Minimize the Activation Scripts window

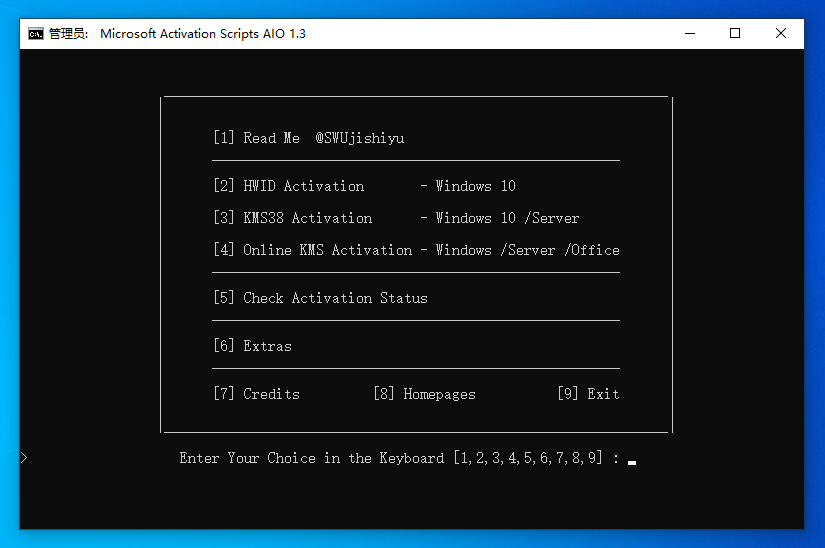pos(690,34)
